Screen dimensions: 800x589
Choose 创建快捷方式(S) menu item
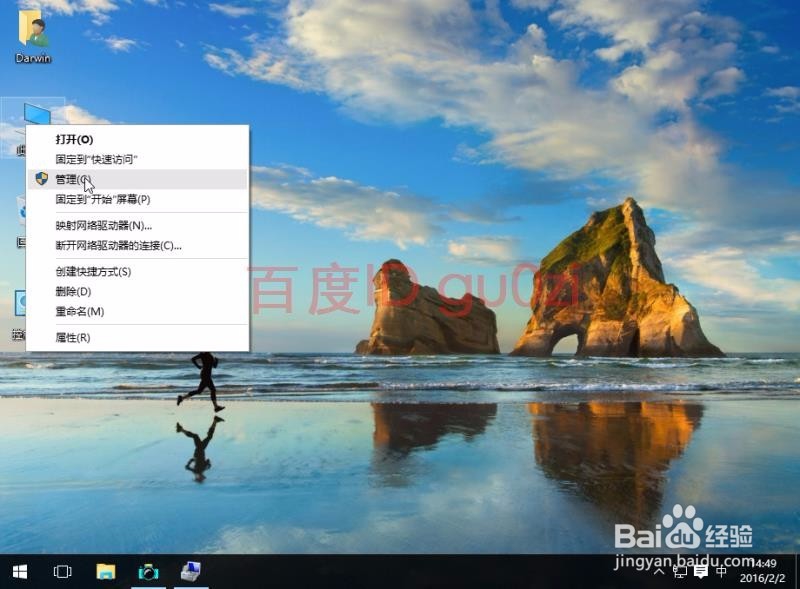pyautogui.click(x=137, y=272)
